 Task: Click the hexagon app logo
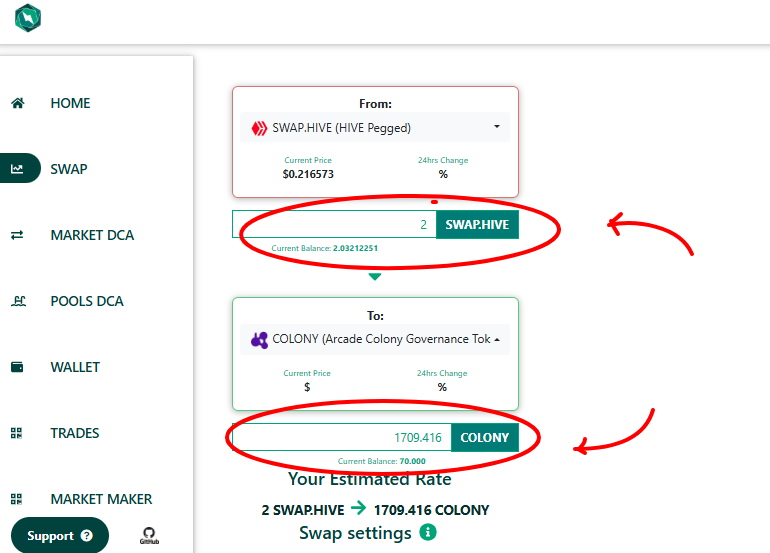point(28,18)
